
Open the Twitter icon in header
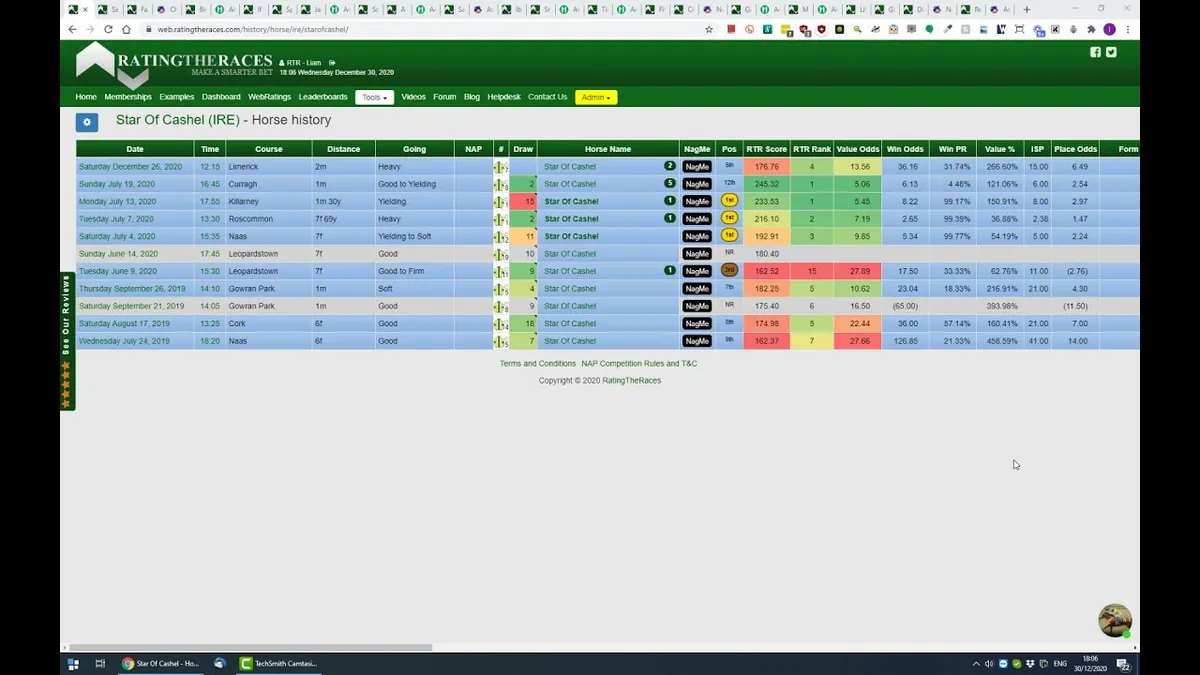1111,52
